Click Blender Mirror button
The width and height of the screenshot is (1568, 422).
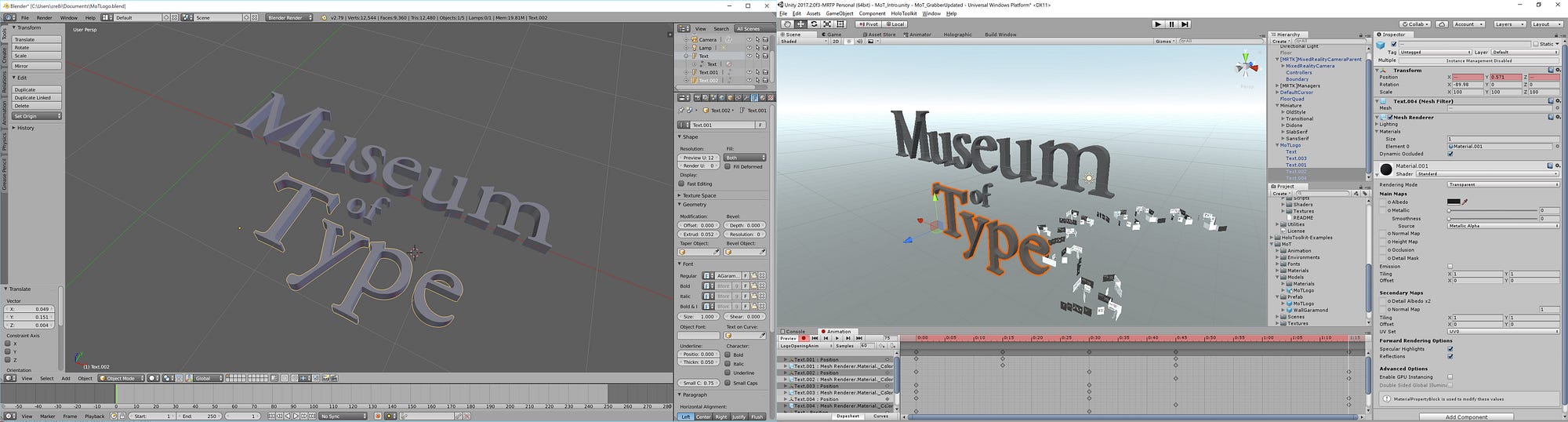[37, 66]
